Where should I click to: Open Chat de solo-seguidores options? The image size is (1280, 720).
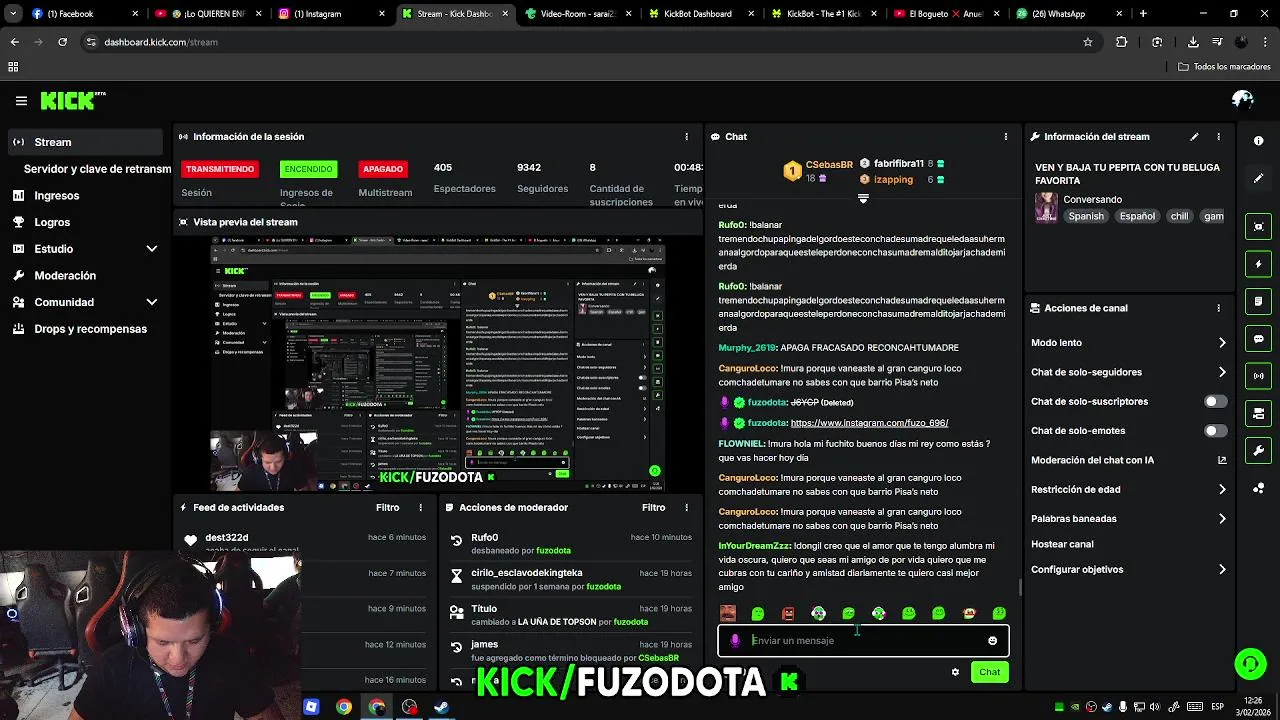click(1128, 372)
